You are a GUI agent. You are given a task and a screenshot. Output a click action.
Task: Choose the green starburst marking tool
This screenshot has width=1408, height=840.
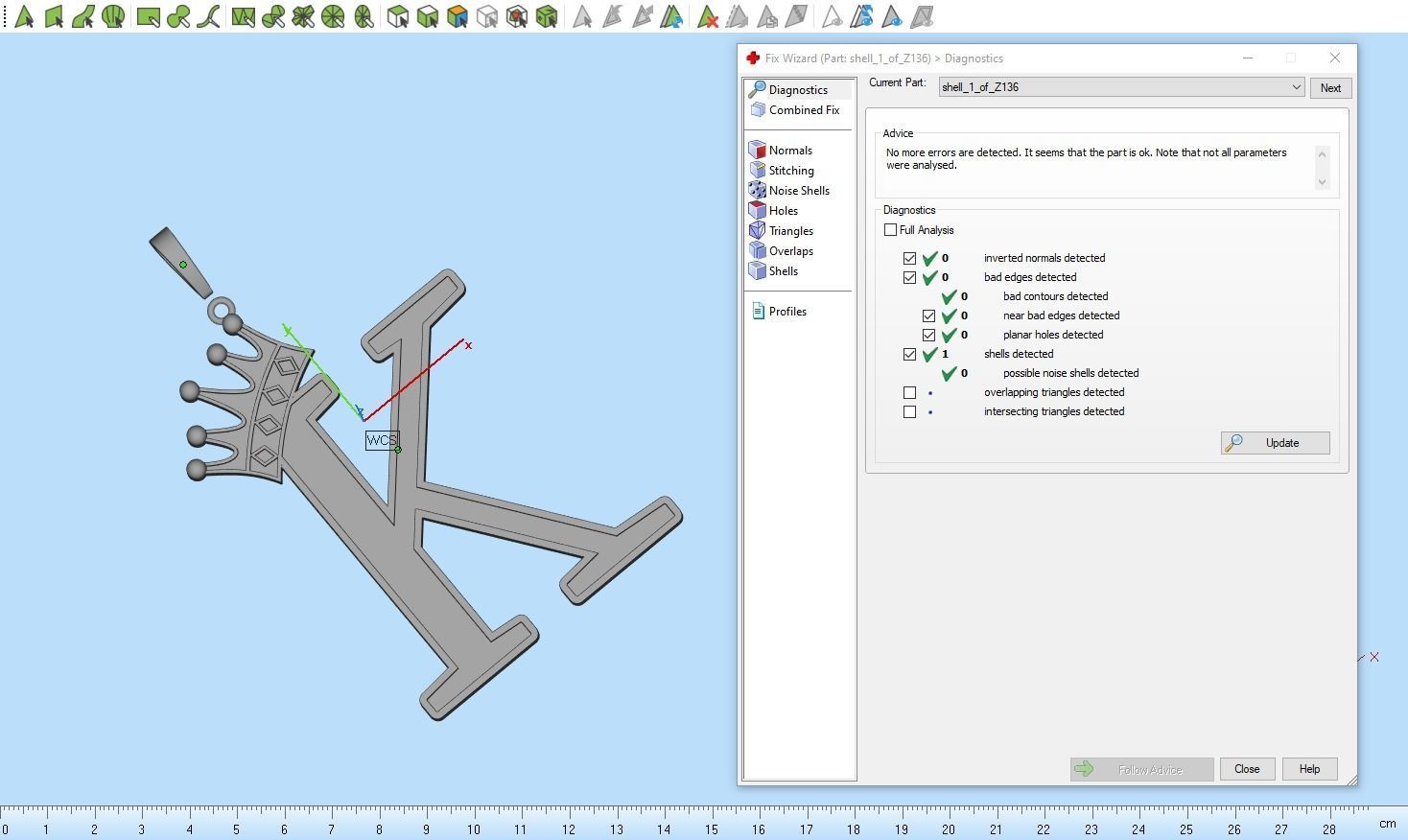[x=303, y=16]
